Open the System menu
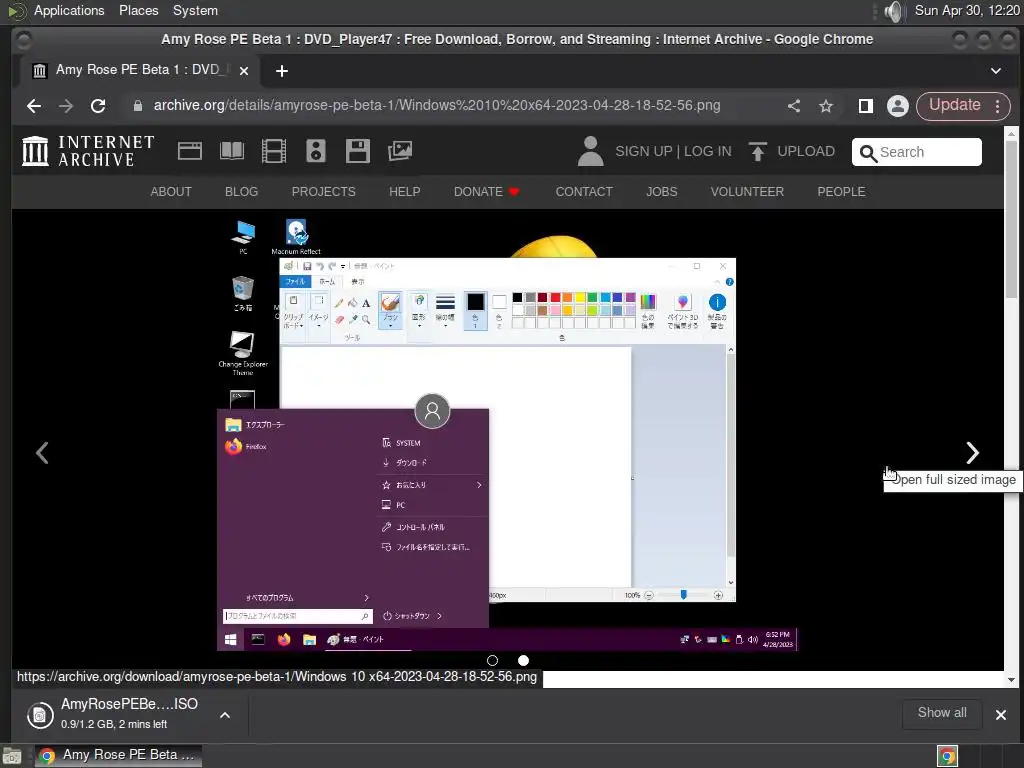This screenshot has width=1024, height=768. [195, 11]
